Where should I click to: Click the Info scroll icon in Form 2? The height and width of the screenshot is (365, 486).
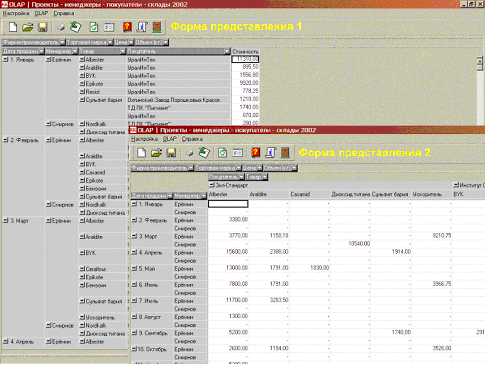pos(270,153)
